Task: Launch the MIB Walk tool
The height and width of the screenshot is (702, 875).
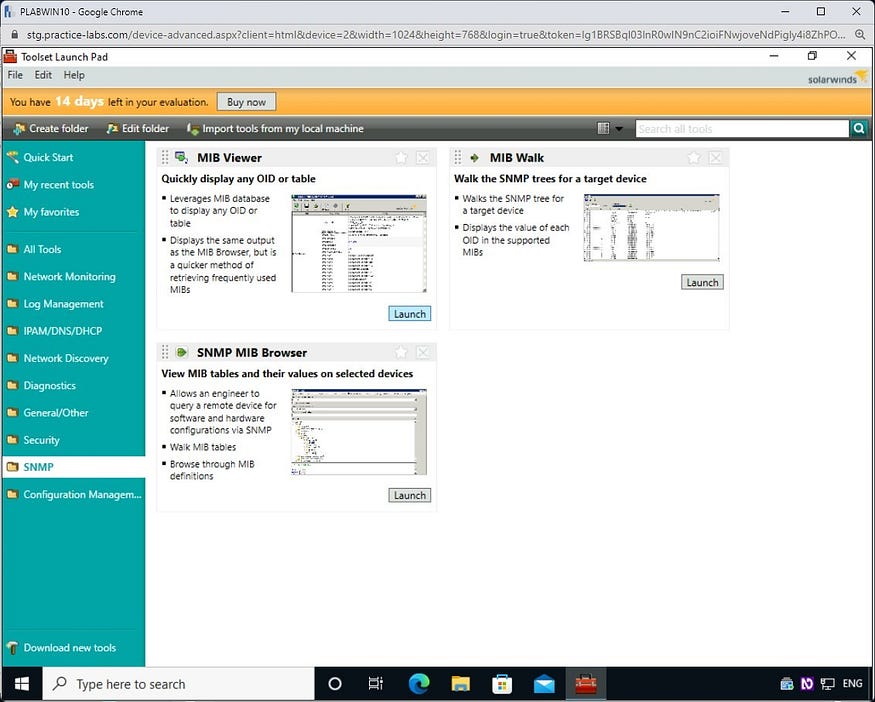Action: 702,282
